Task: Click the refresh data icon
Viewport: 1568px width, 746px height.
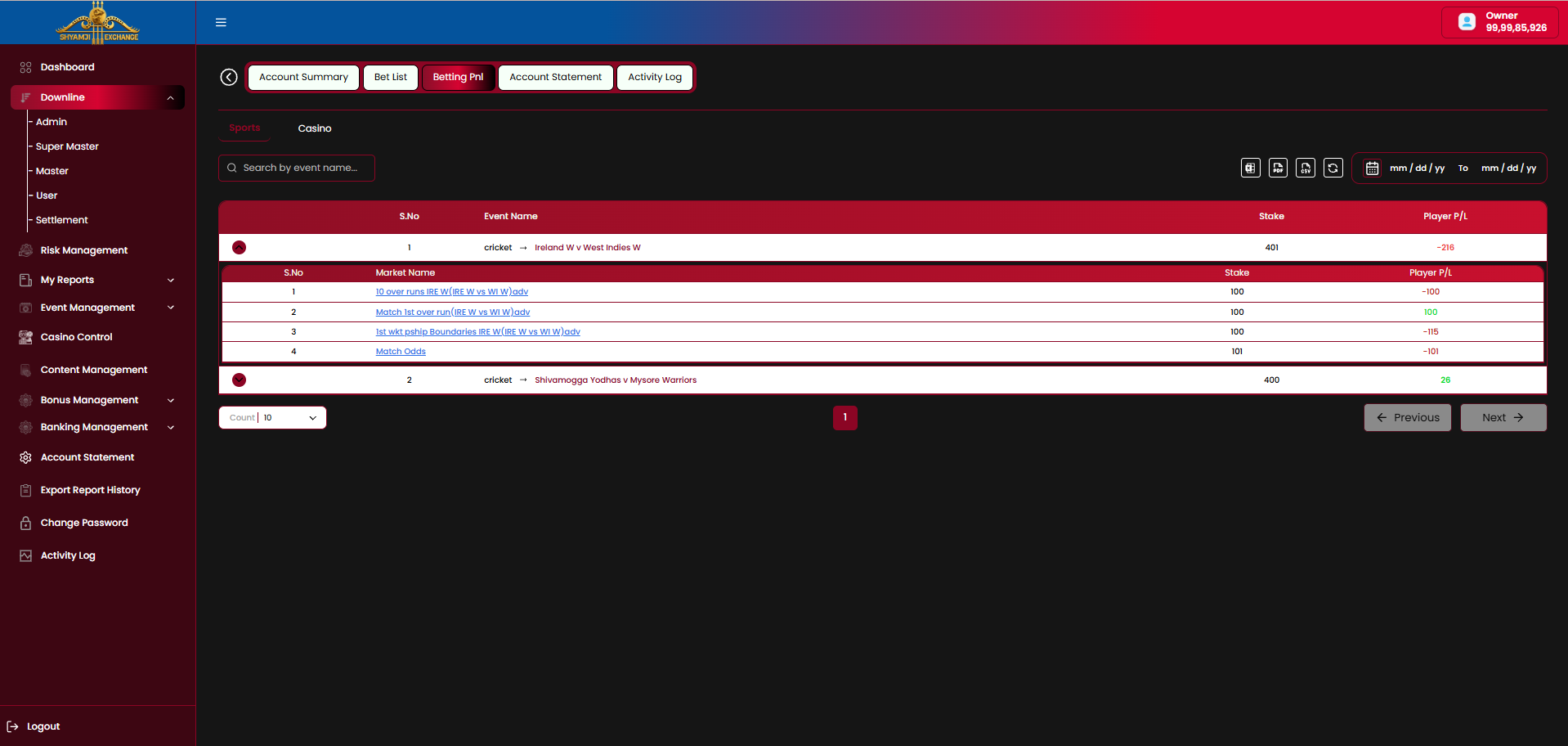Action: [x=1333, y=168]
